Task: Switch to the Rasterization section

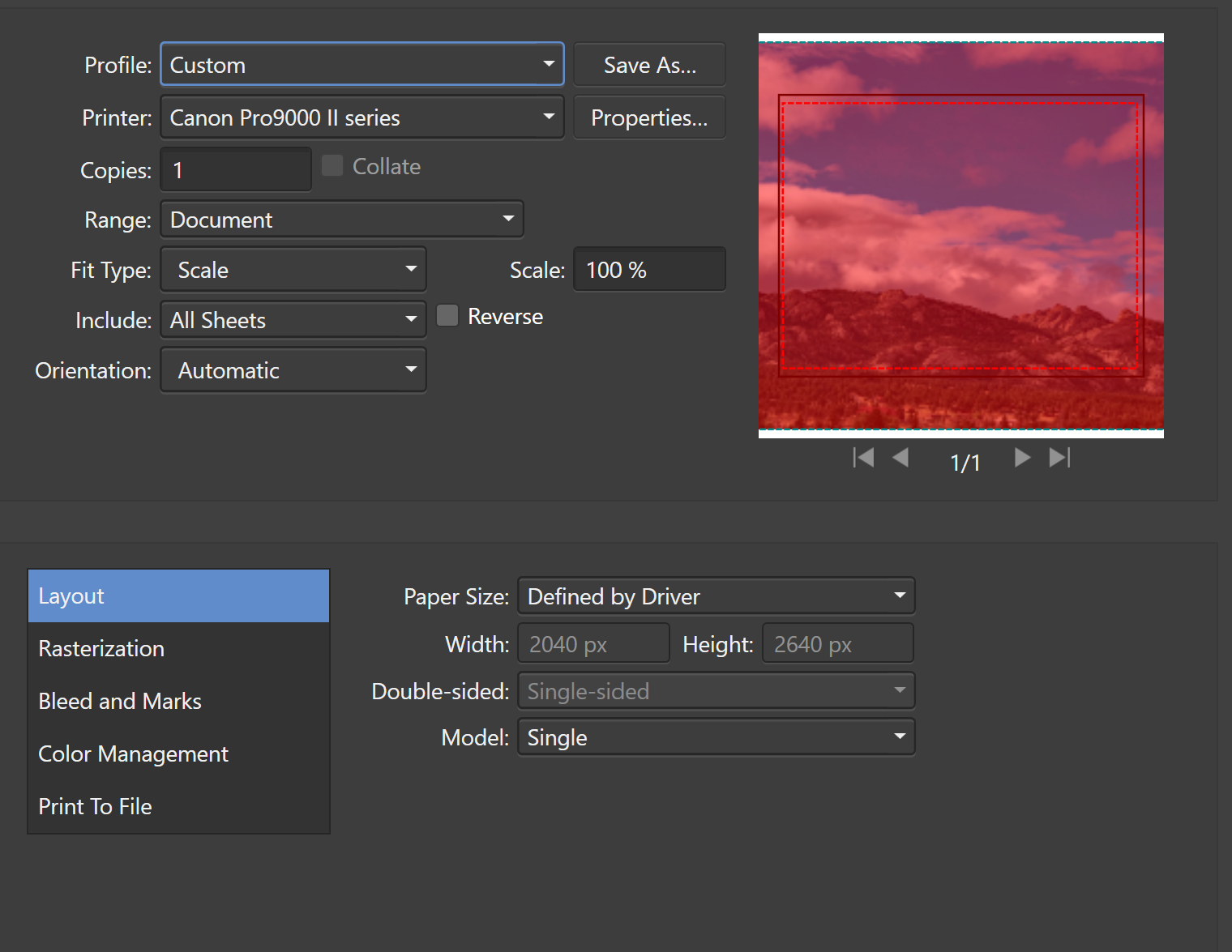Action: click(x=101, y=648)
